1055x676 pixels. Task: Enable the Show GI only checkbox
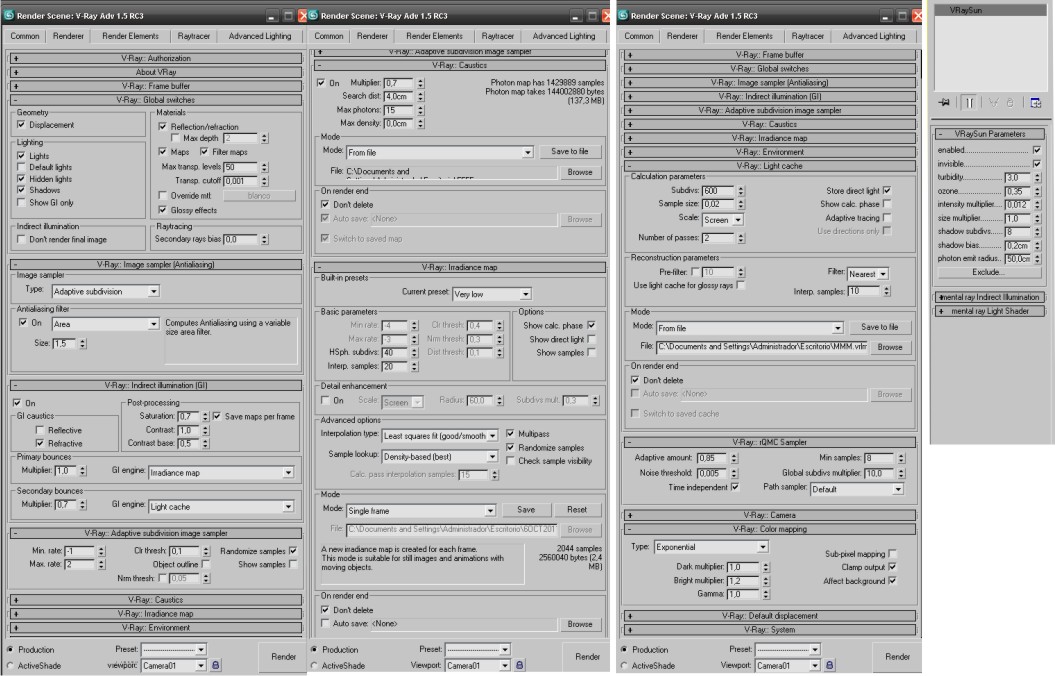22,202
